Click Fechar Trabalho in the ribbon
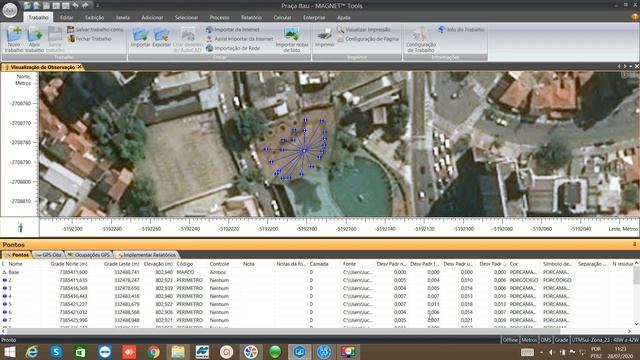Image resolution: width=640 pixels, height=360 pixels. point(89,39)
